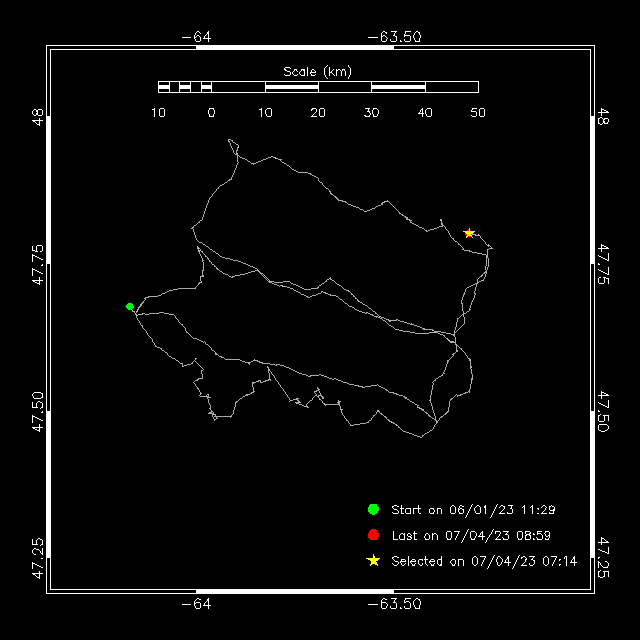Click the yellow star selected-position marker on track
The width and height of the screenshot is (640, 640).
pyautogui.click(x=469, y=233)
